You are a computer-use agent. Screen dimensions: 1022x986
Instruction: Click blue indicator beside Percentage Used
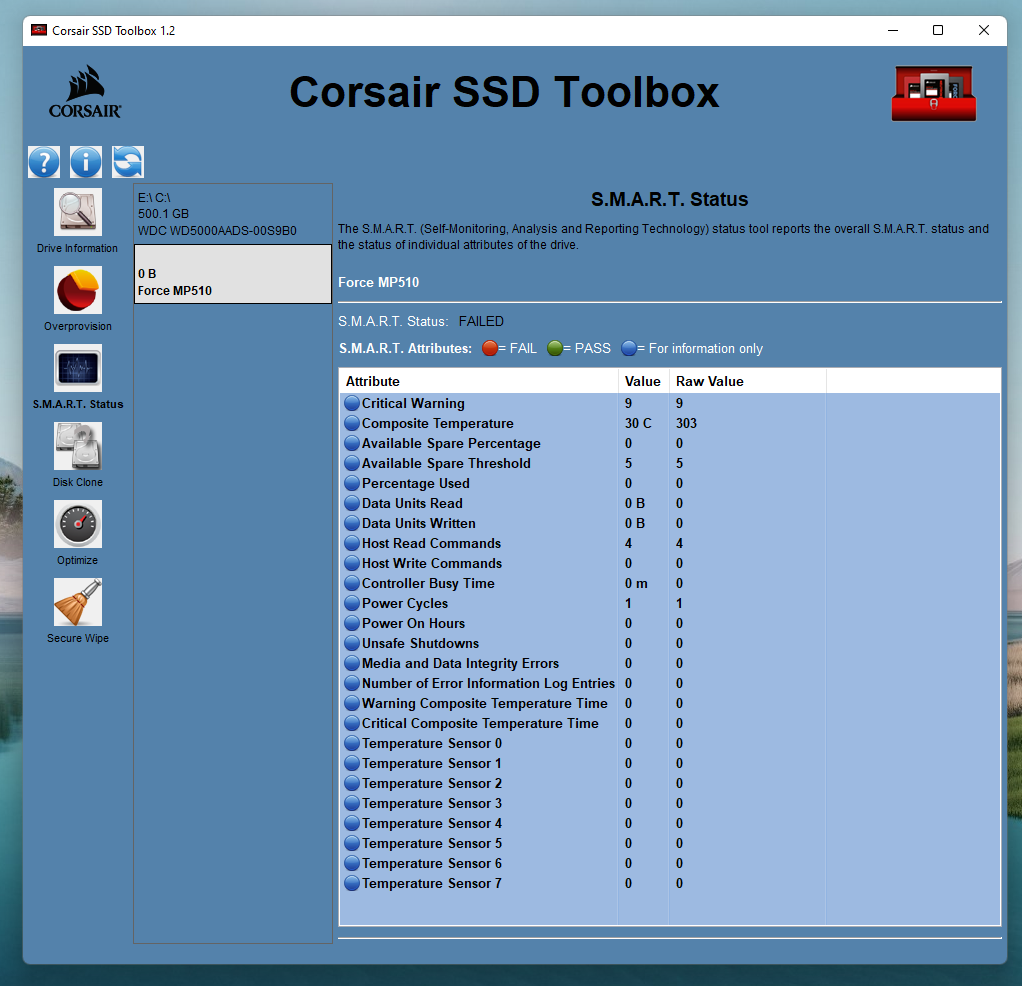click(352, 484)
